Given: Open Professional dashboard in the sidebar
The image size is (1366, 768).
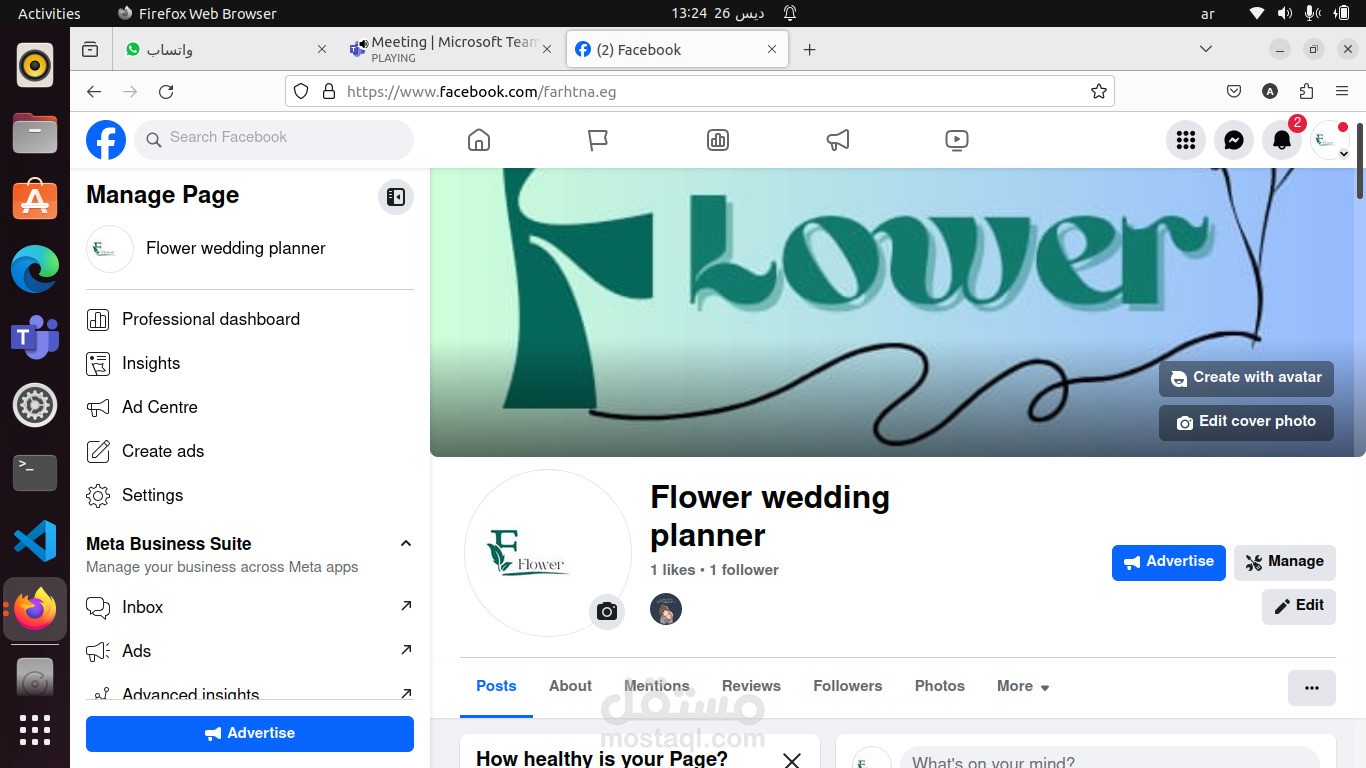Looking at the screenshot, I should coord(250,319).
